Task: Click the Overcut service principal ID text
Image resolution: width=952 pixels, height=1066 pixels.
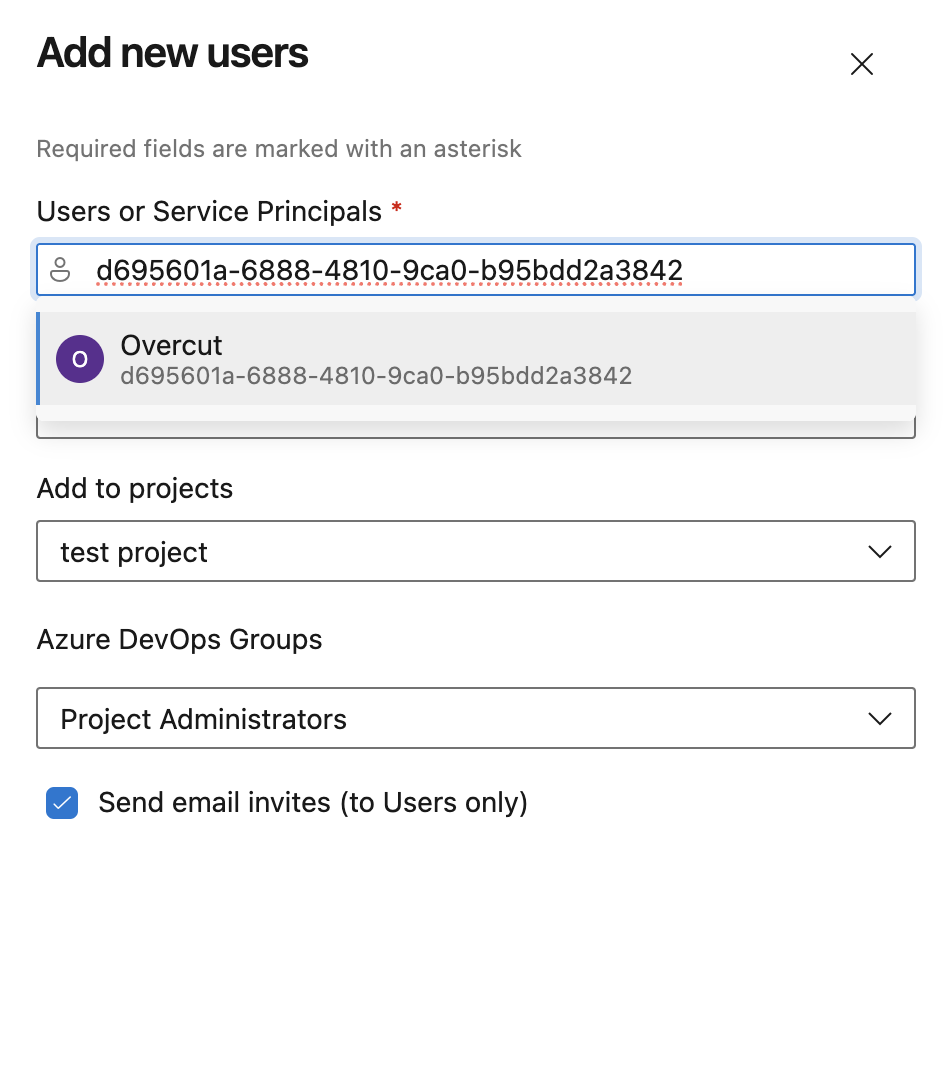Action: click(x=376, y=376)
